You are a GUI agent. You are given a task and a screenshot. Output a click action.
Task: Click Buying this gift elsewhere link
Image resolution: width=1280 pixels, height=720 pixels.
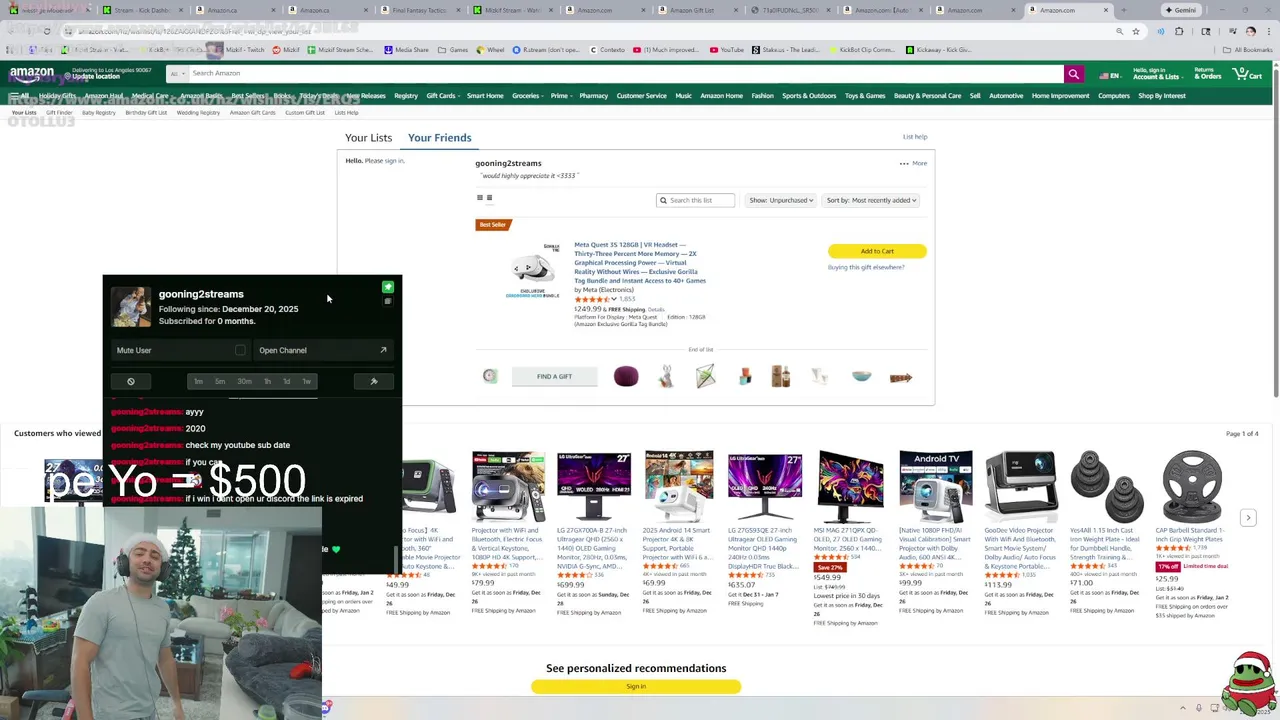pyautogui.click(x=866, y=267)
